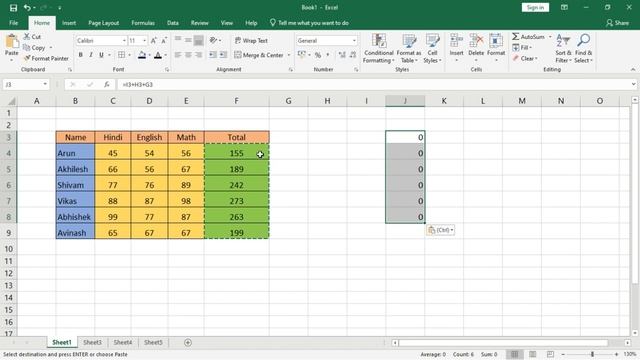Viewport: 640px width, 360px height.
Task: Switch to the Sheet3 worksheet tab
Action: pyautogui.click(x=92, y=342)
